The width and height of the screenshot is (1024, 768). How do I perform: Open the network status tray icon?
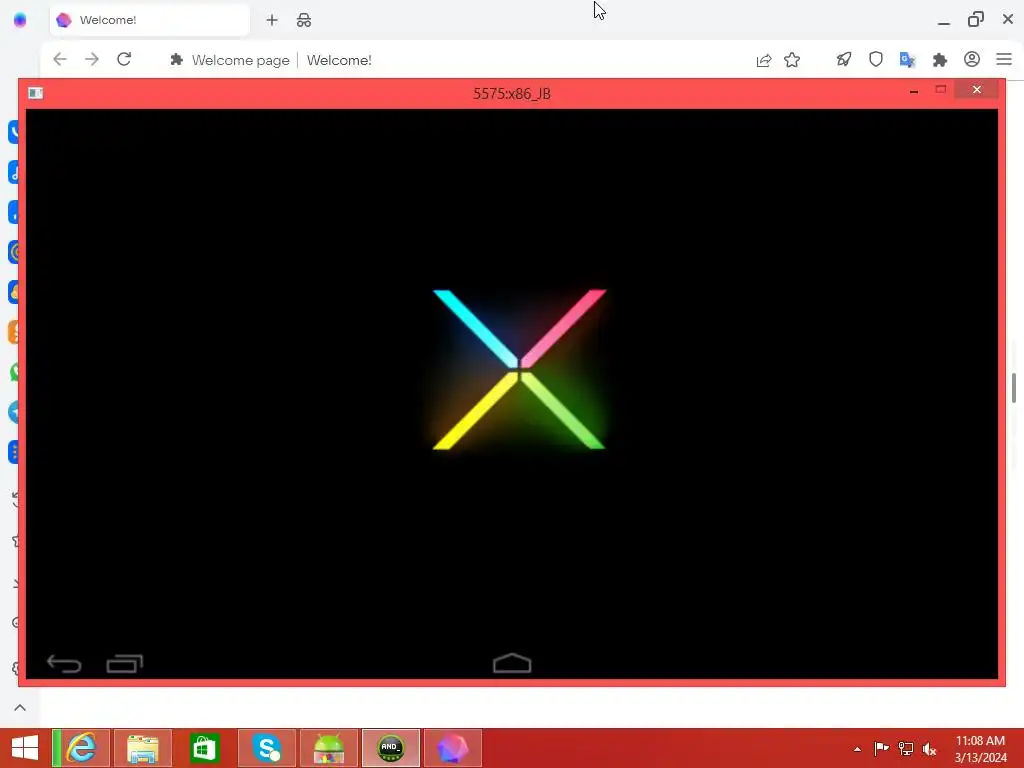(x=906, y=748)
